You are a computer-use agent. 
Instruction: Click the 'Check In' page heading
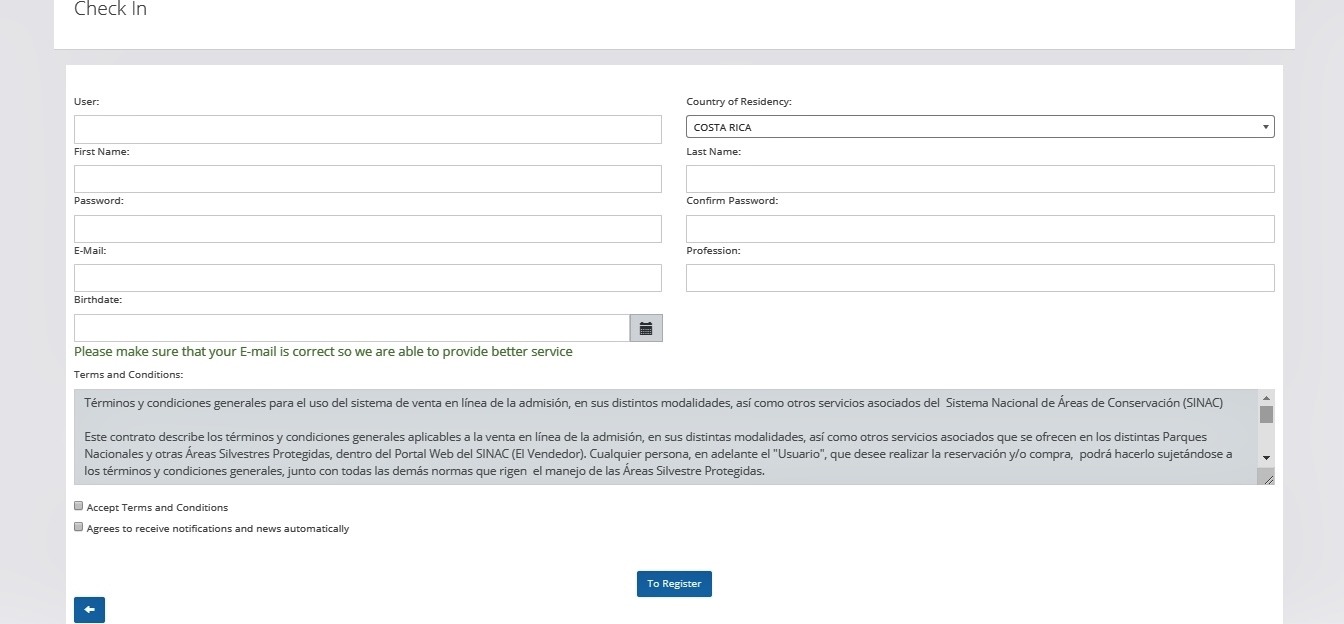110,9
